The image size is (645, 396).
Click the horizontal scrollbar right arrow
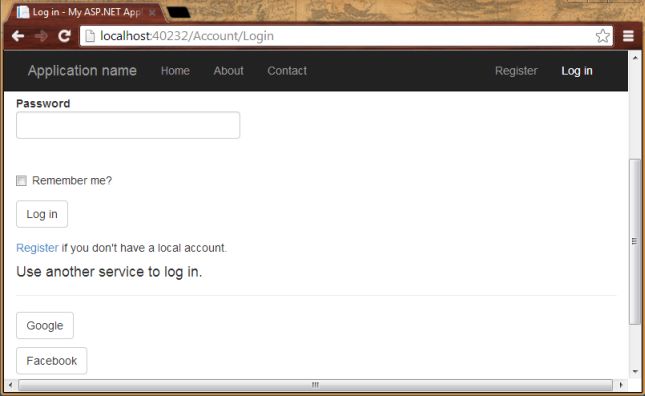(621, 385)
